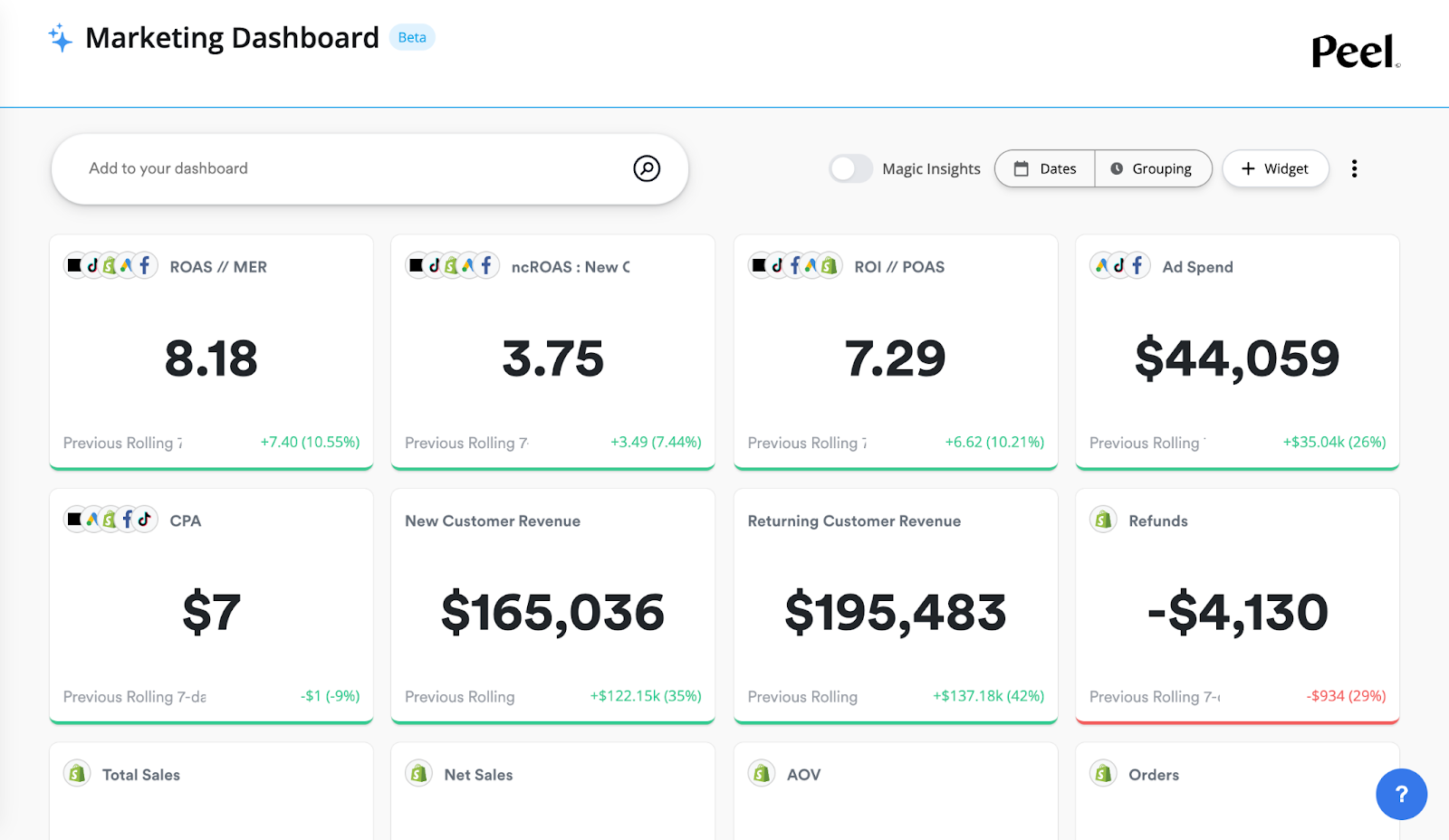Viewport: 1449px width, 840px height.
Task: Select the Net Sales card title
Action: click(x=478, y=774)
